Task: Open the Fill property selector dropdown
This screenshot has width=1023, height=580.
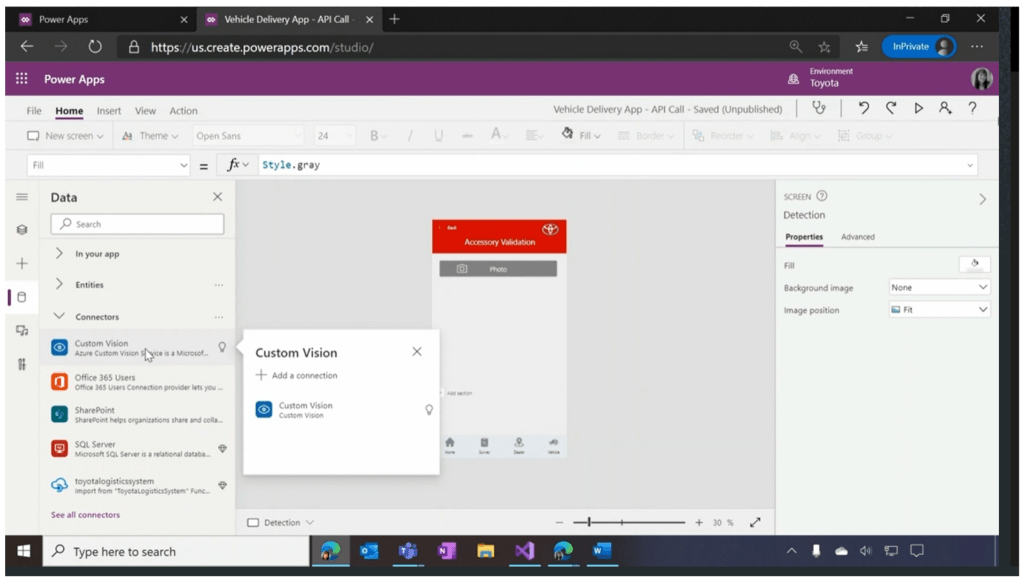Action: click(x=111, y=165)
